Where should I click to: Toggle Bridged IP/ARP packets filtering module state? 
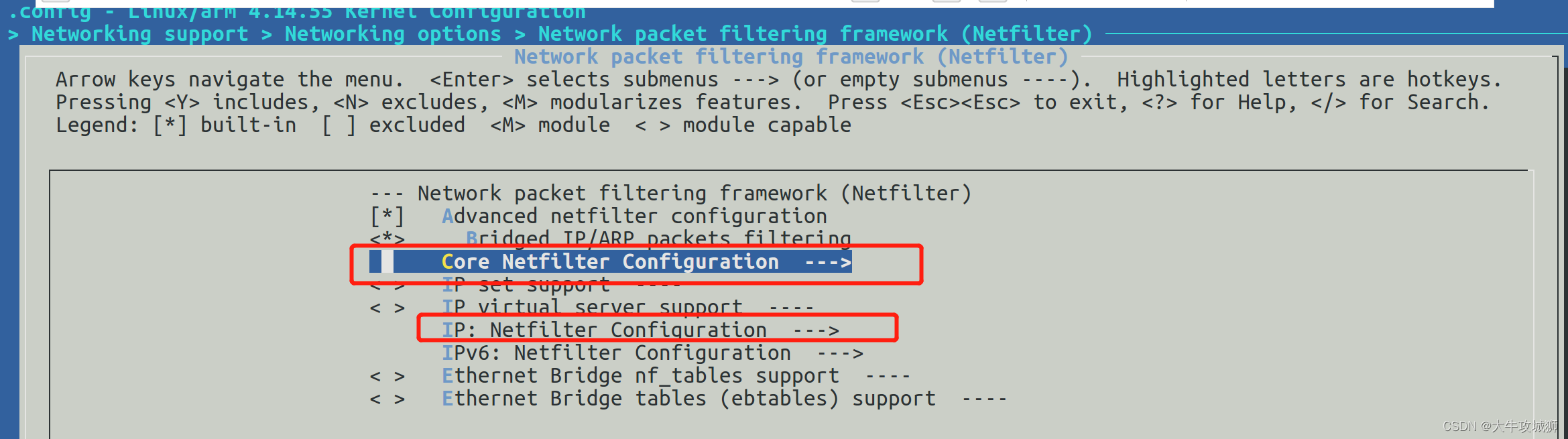point(387,238)
